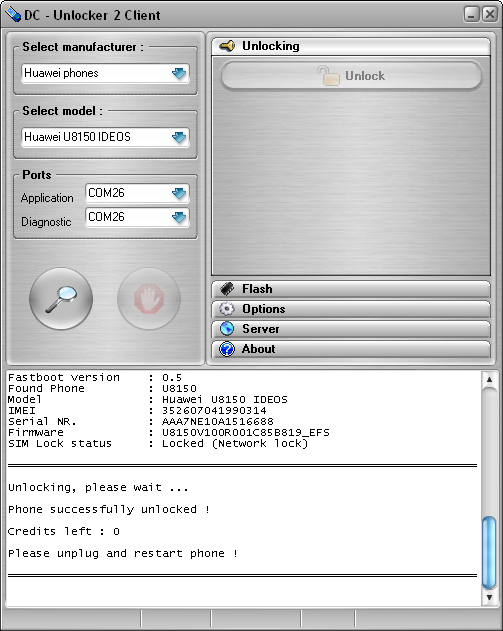Click the IMEI value 352607041990314
The image size is (503, 631).
point(214,410)
